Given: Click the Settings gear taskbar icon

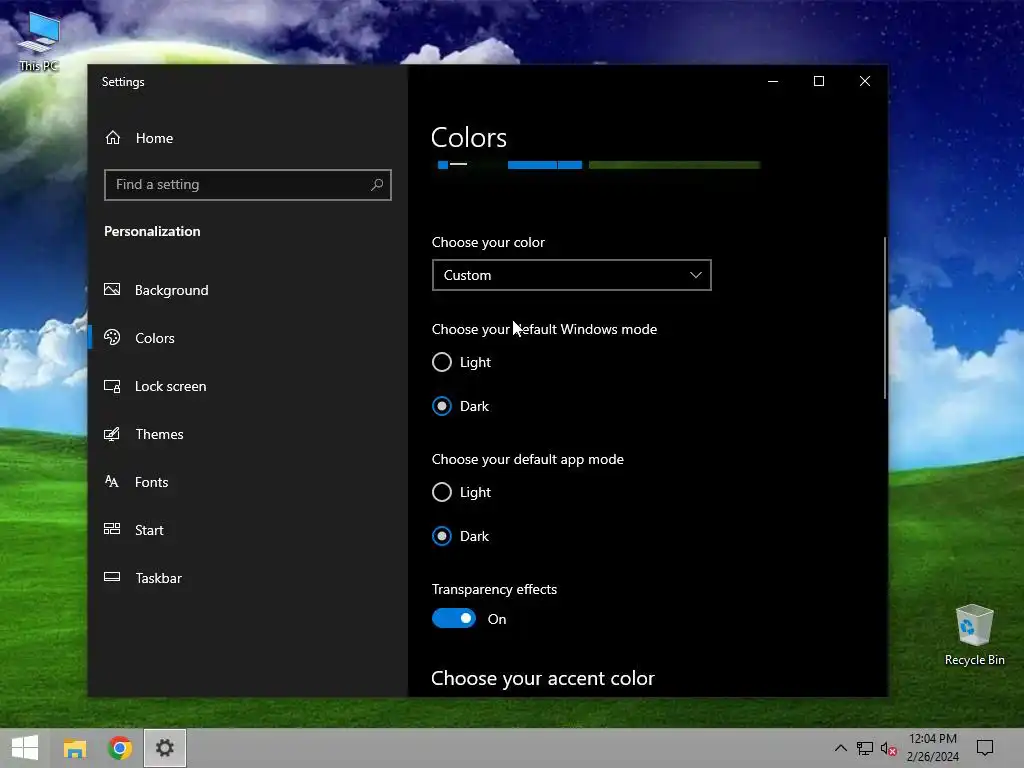Looking at the screenshot, I should (x=165, y=748).
